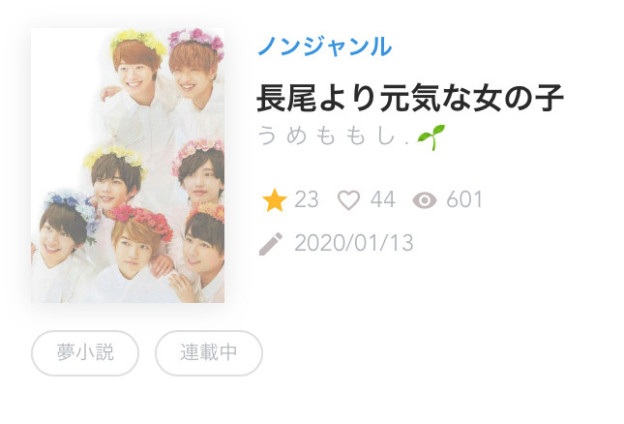Click the green sprout emoji by author

(x=431, y=137)
